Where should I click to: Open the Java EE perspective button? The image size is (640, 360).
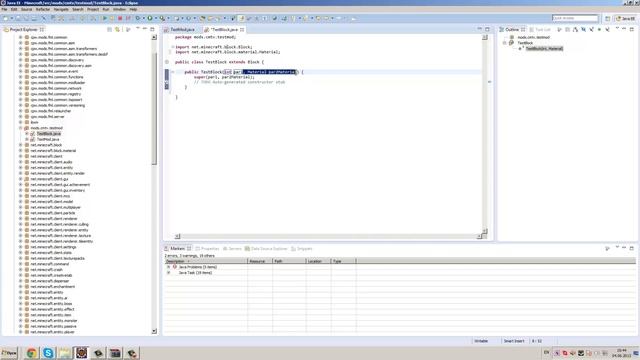coord(626,18)
